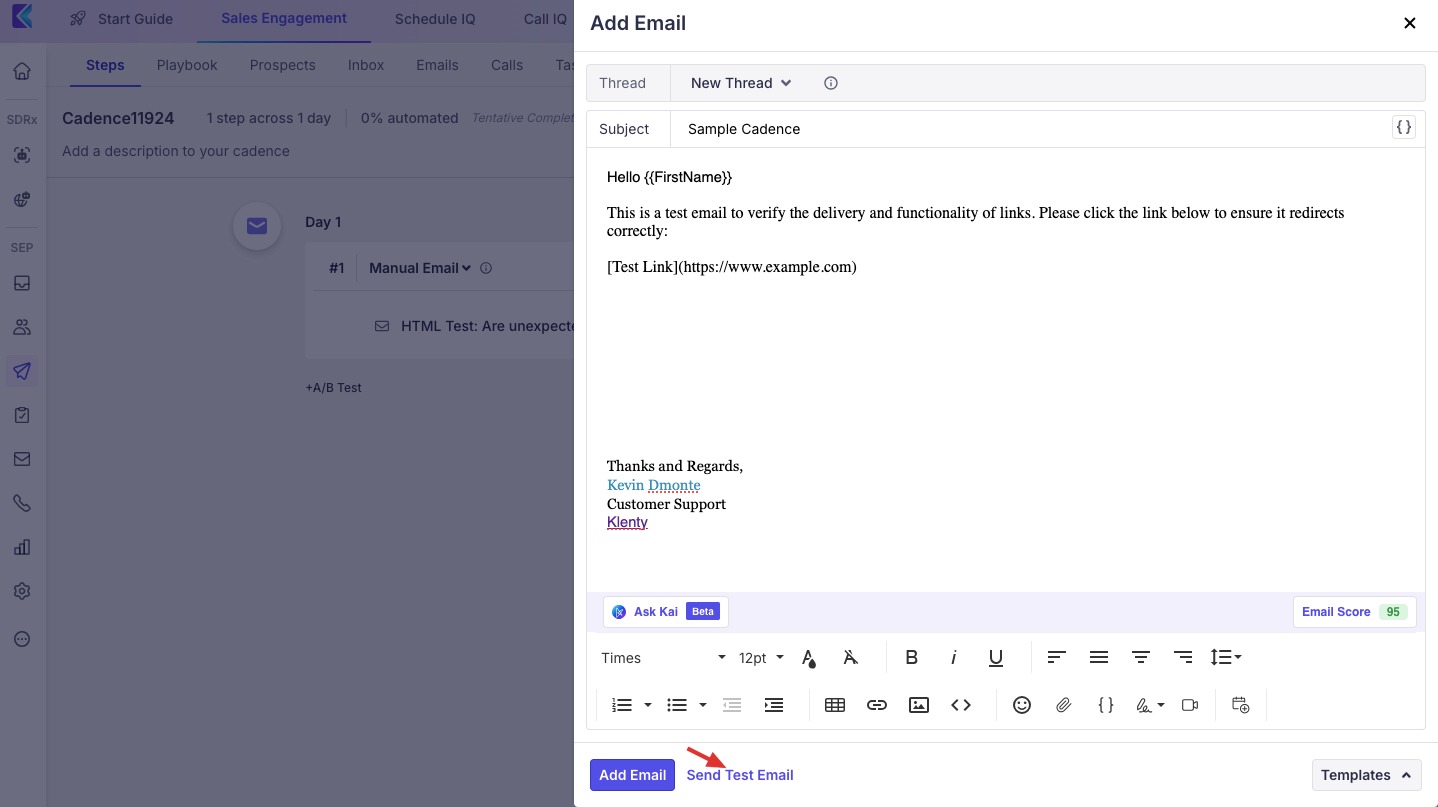Image resolution: width=1438 pixels, height=807 pixels.
Task: Insert a bullet list
Action: pyautogui.click(x=677, y=705)
